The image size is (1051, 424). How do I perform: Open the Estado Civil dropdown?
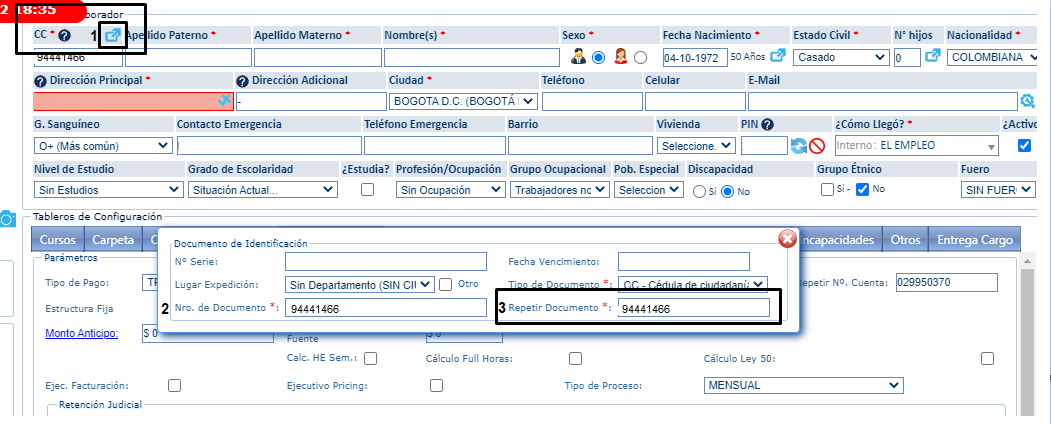[x=839, y=57]
